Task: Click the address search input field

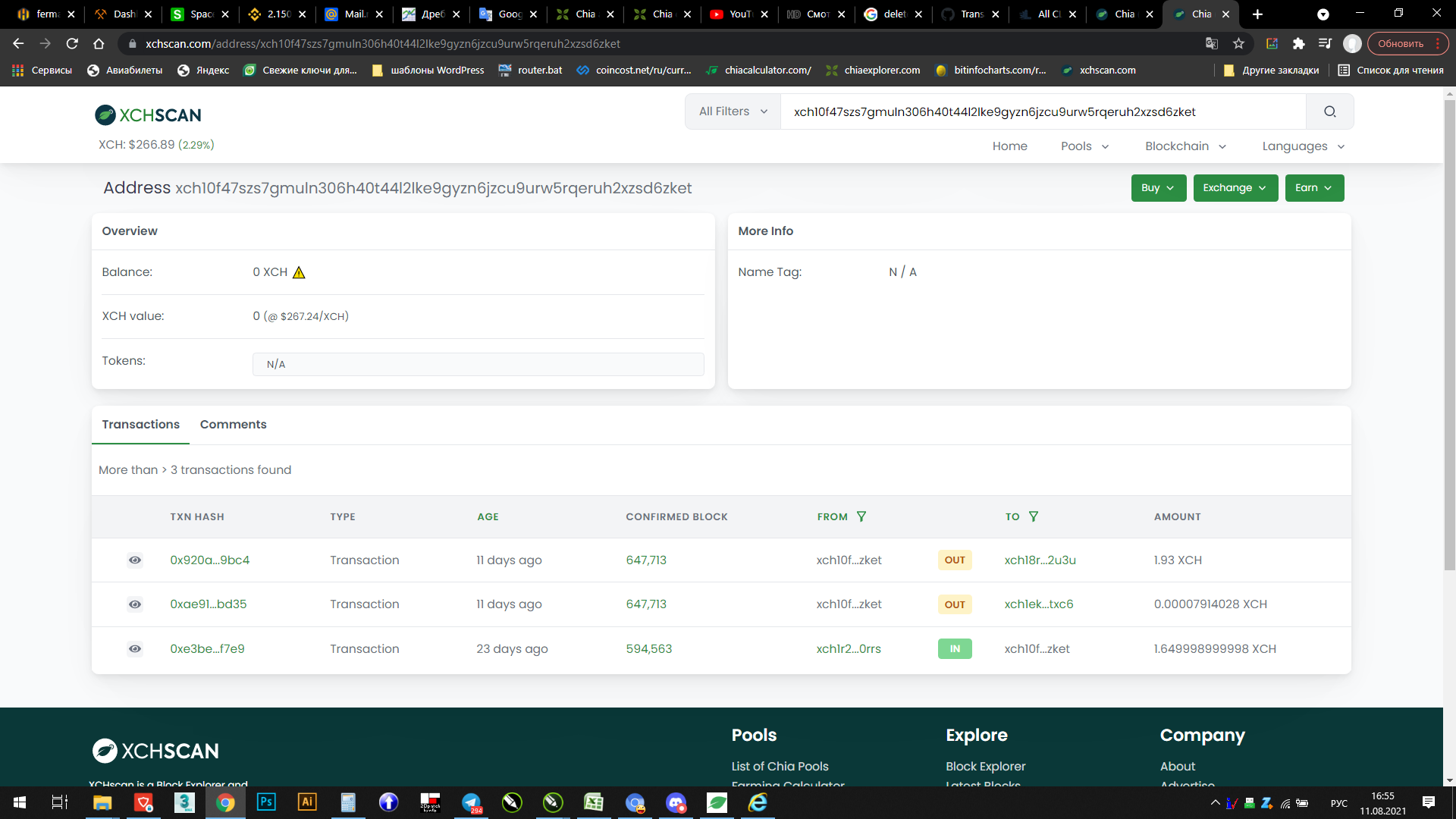Action: [x=1043, y=111]
